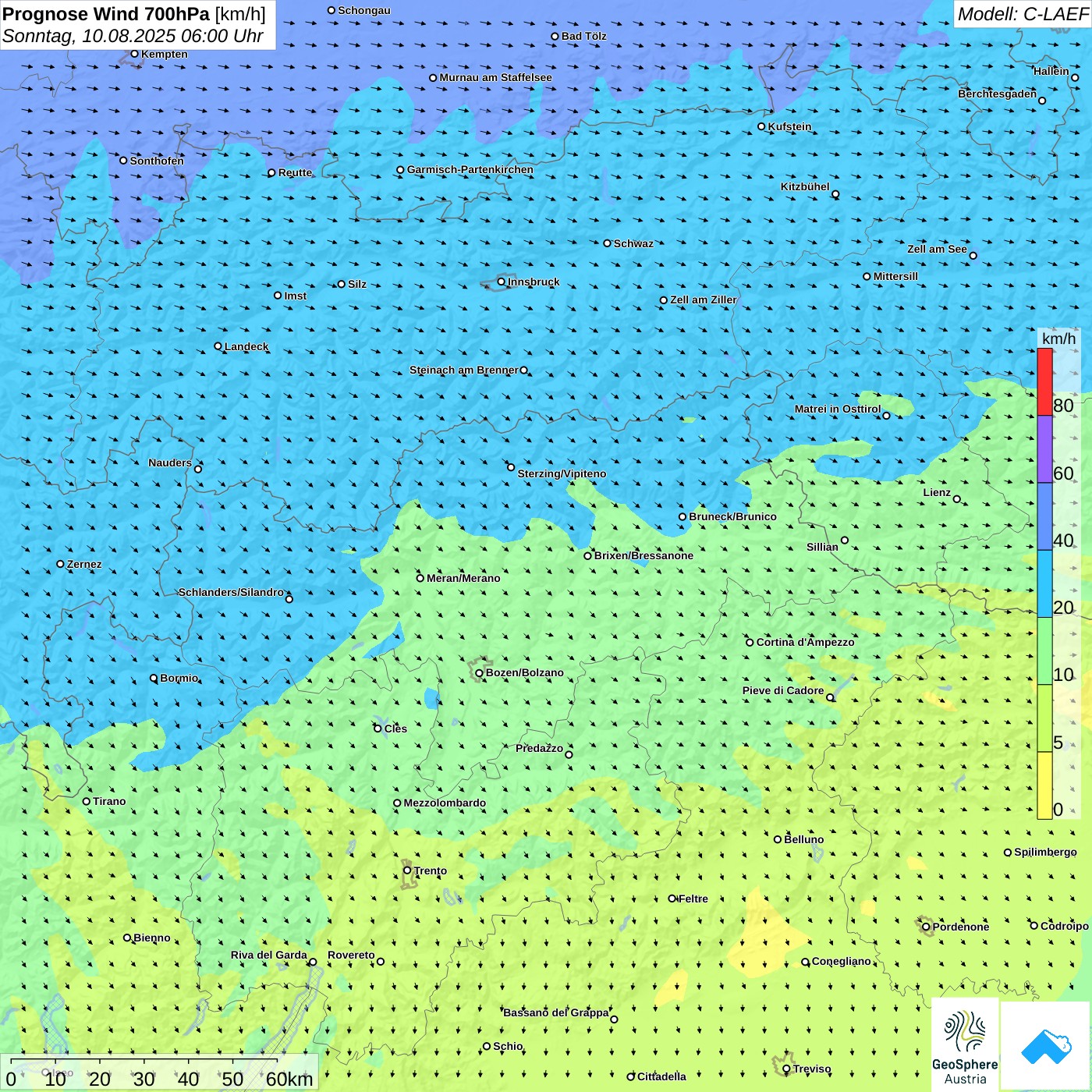
Task: Click the 'Zell am Ziller' label
Action: [x=703, y=300]
